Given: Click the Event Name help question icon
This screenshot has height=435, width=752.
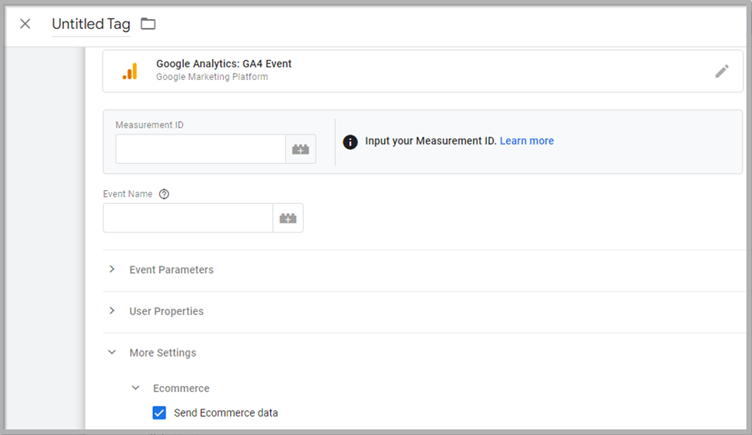Looking at the screenshot, I should click(x=164, y=194).
